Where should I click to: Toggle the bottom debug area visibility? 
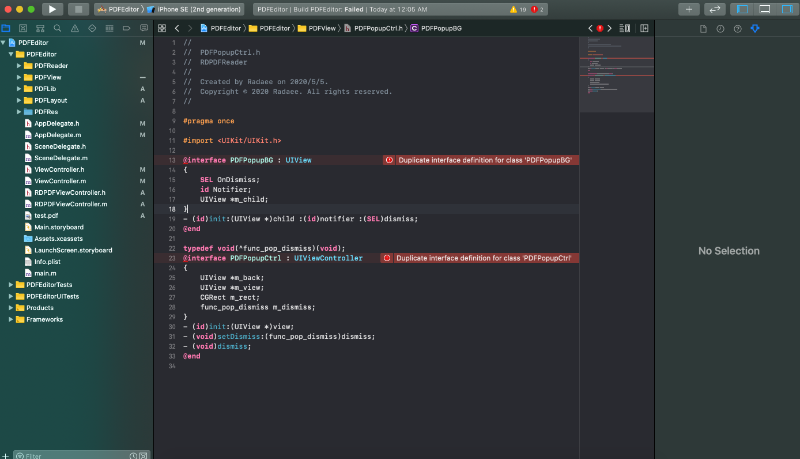point(762,9)
